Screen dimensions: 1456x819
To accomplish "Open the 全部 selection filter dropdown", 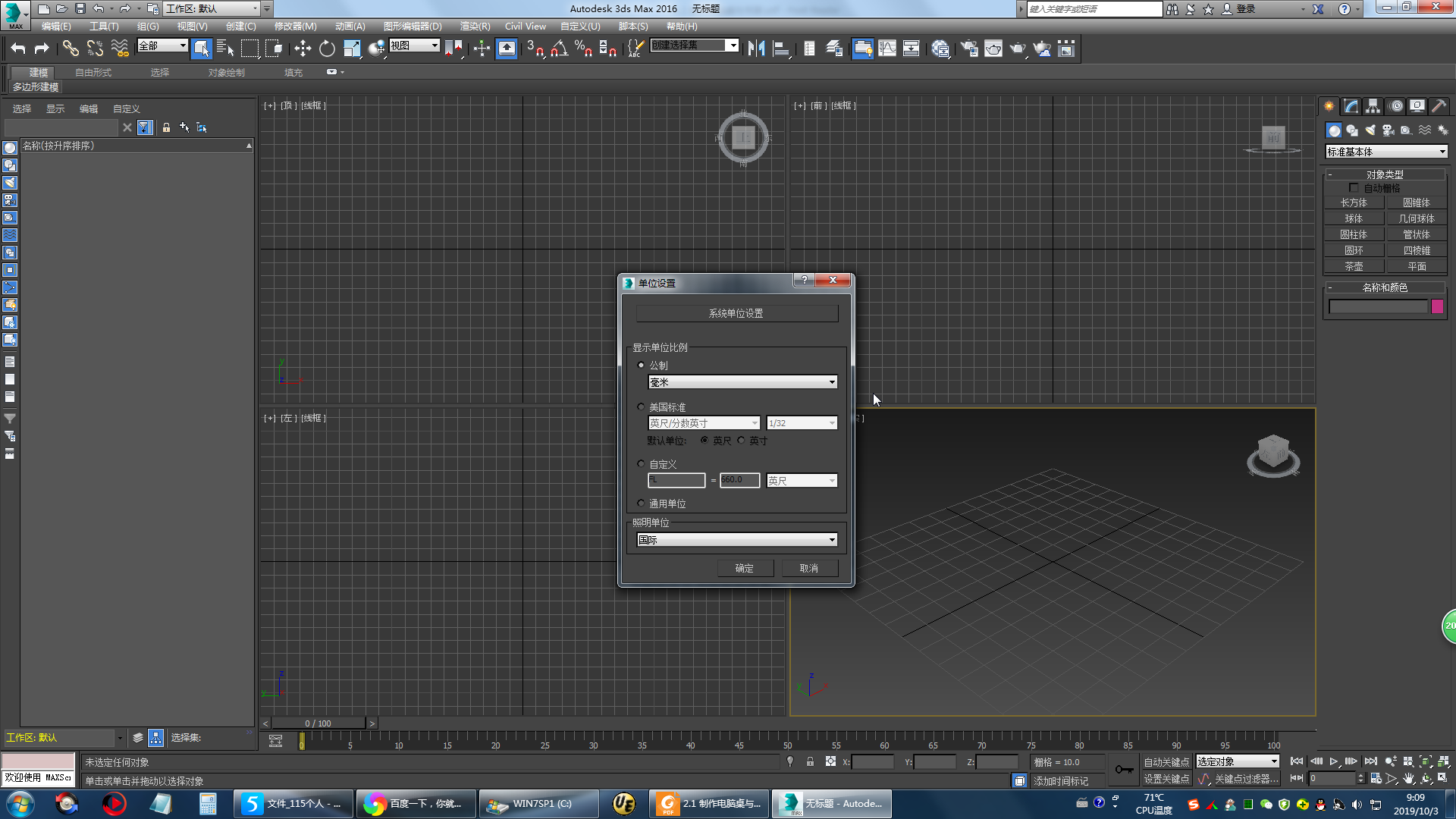I will point(162,45).
